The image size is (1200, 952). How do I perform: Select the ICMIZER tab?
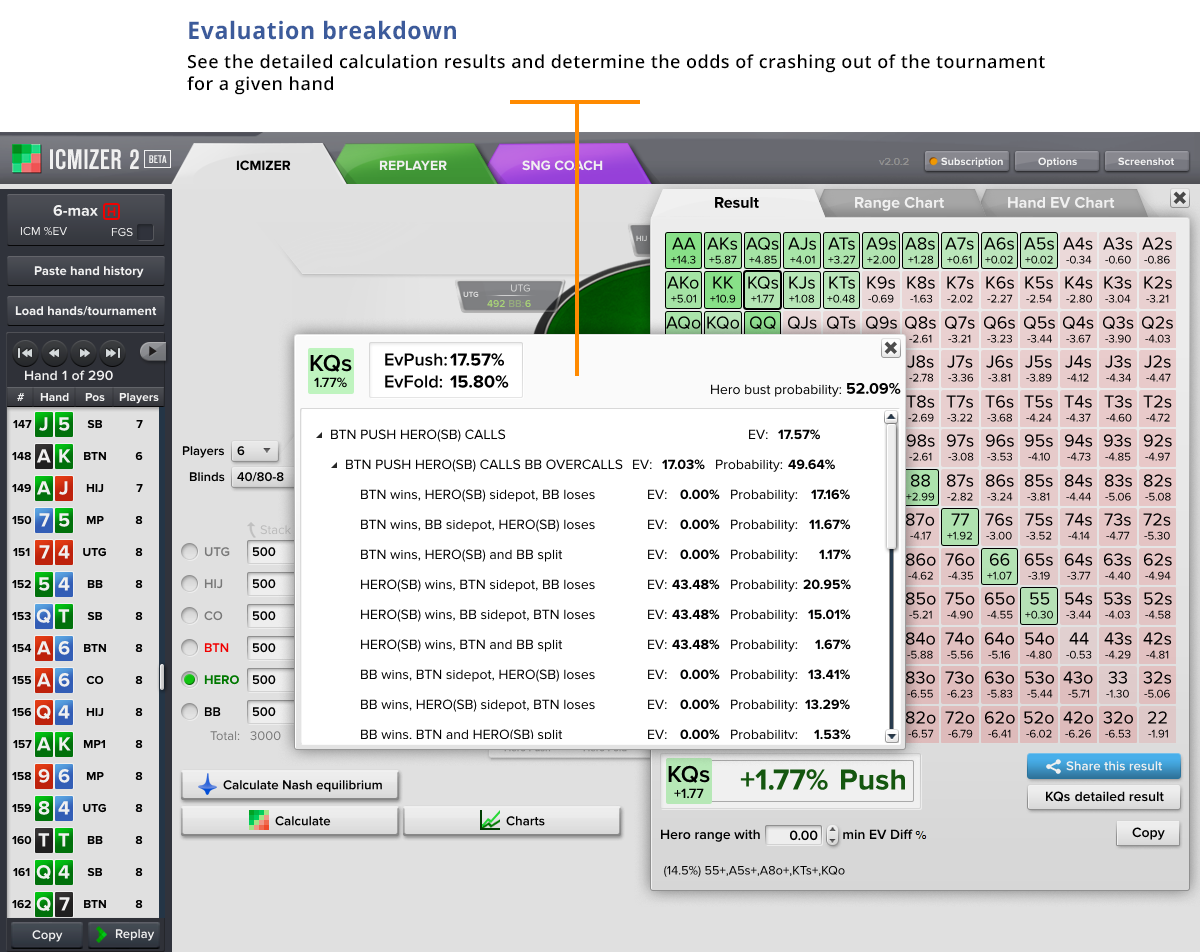point(263,165)
